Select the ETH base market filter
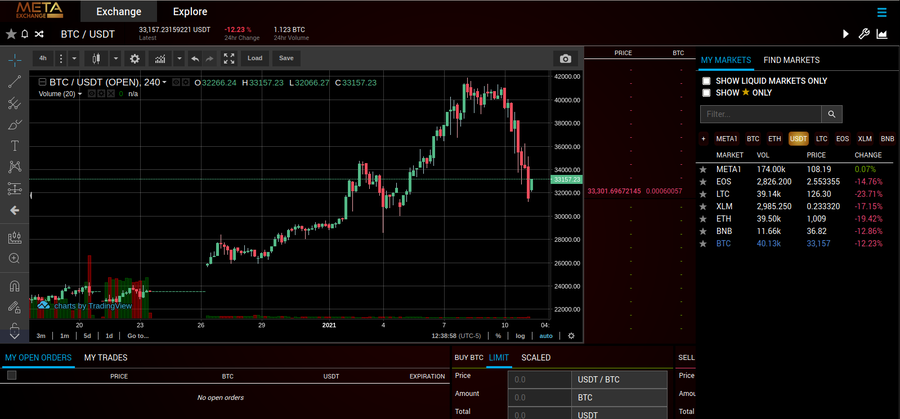The image size is (900, 419). pos(776,139)
